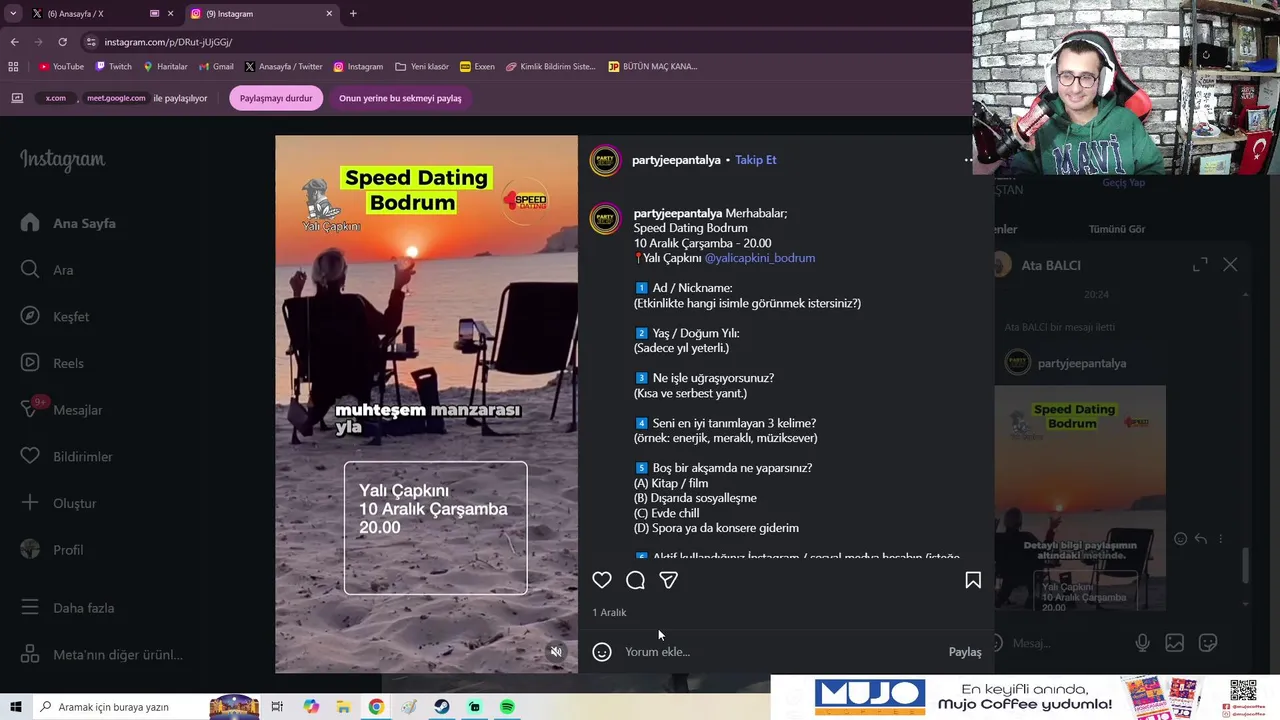1280x720 pixels.
Task: Open Chrome apps grid in bookmarks bar
Action: pos(13,67)
